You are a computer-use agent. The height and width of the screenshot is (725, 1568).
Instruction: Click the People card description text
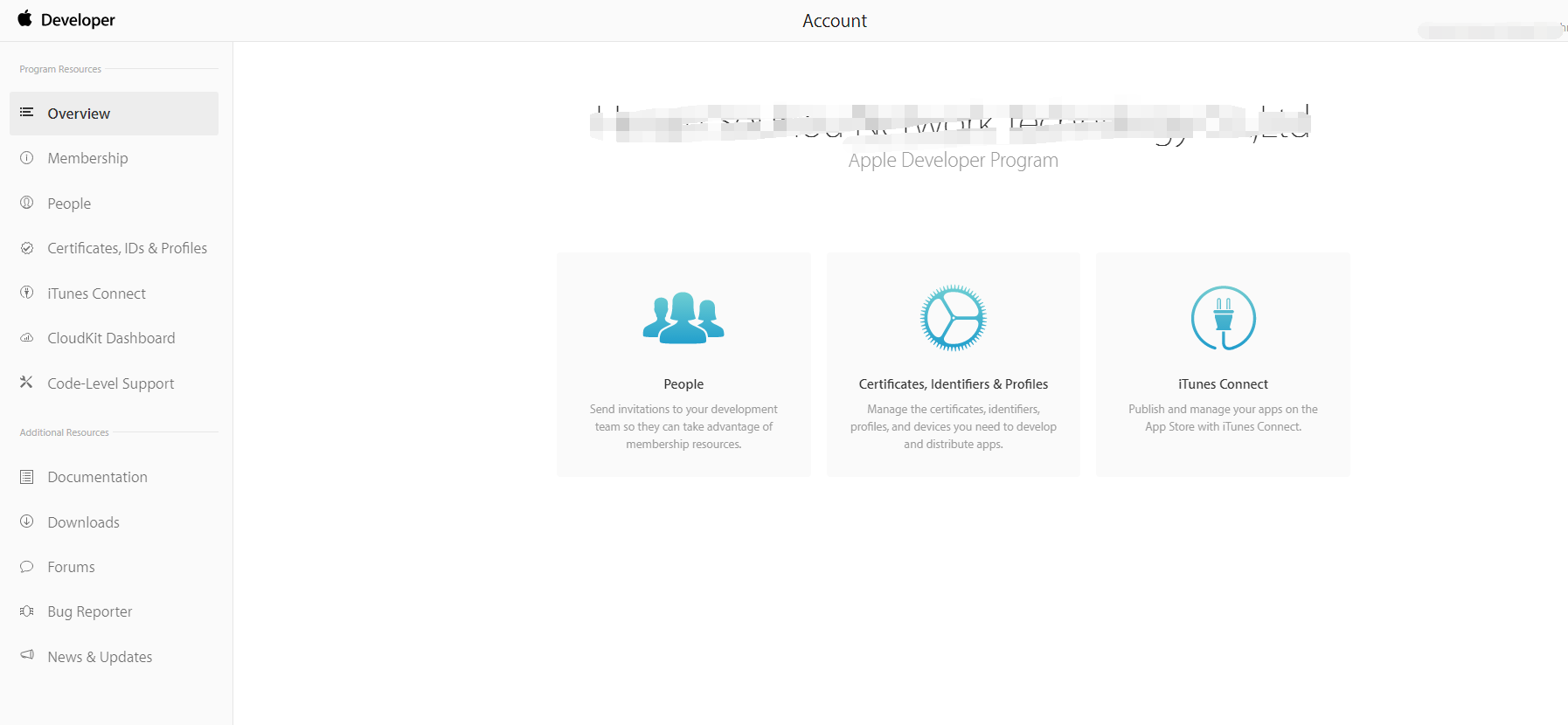point(683,426)
